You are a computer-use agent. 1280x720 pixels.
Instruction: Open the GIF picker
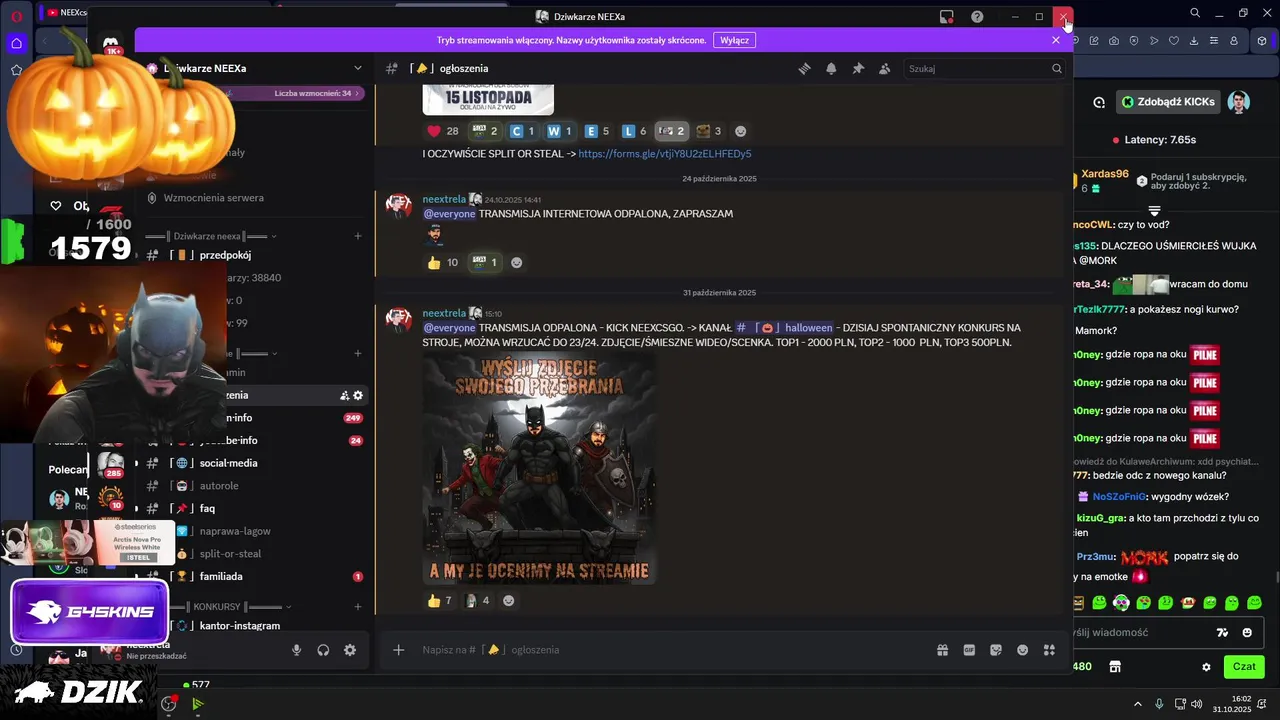point(969,650)
